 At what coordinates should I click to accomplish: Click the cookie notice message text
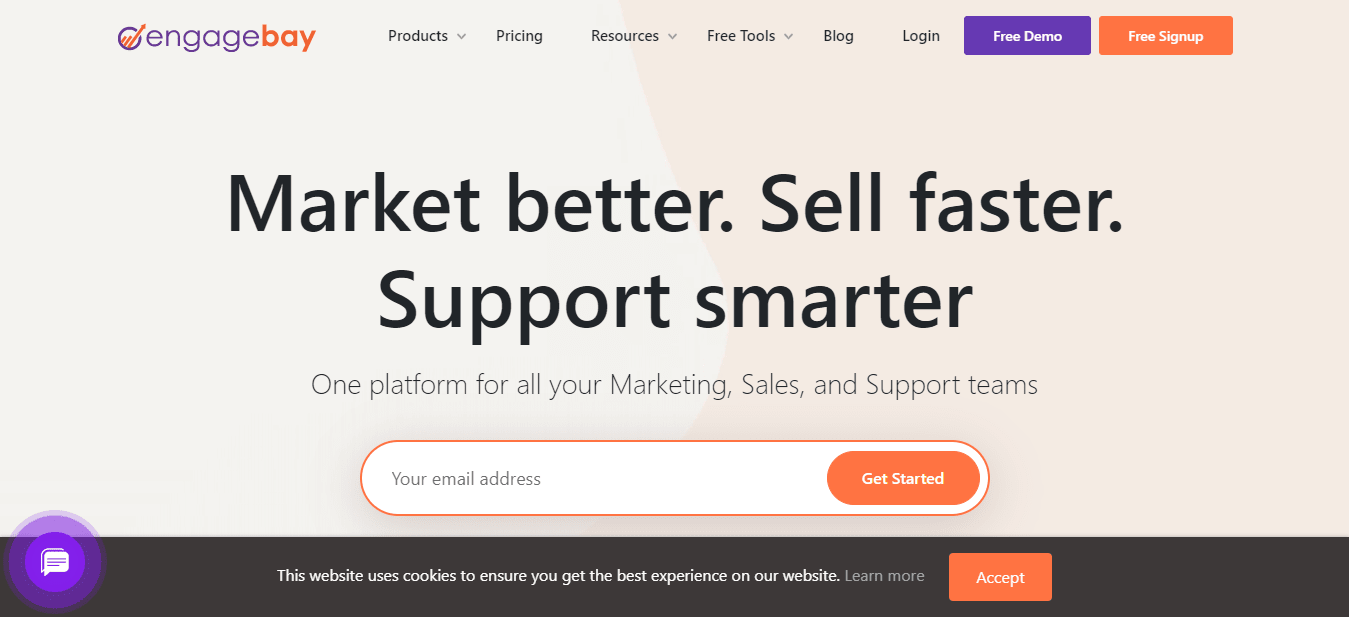click(x=558, y=576)
